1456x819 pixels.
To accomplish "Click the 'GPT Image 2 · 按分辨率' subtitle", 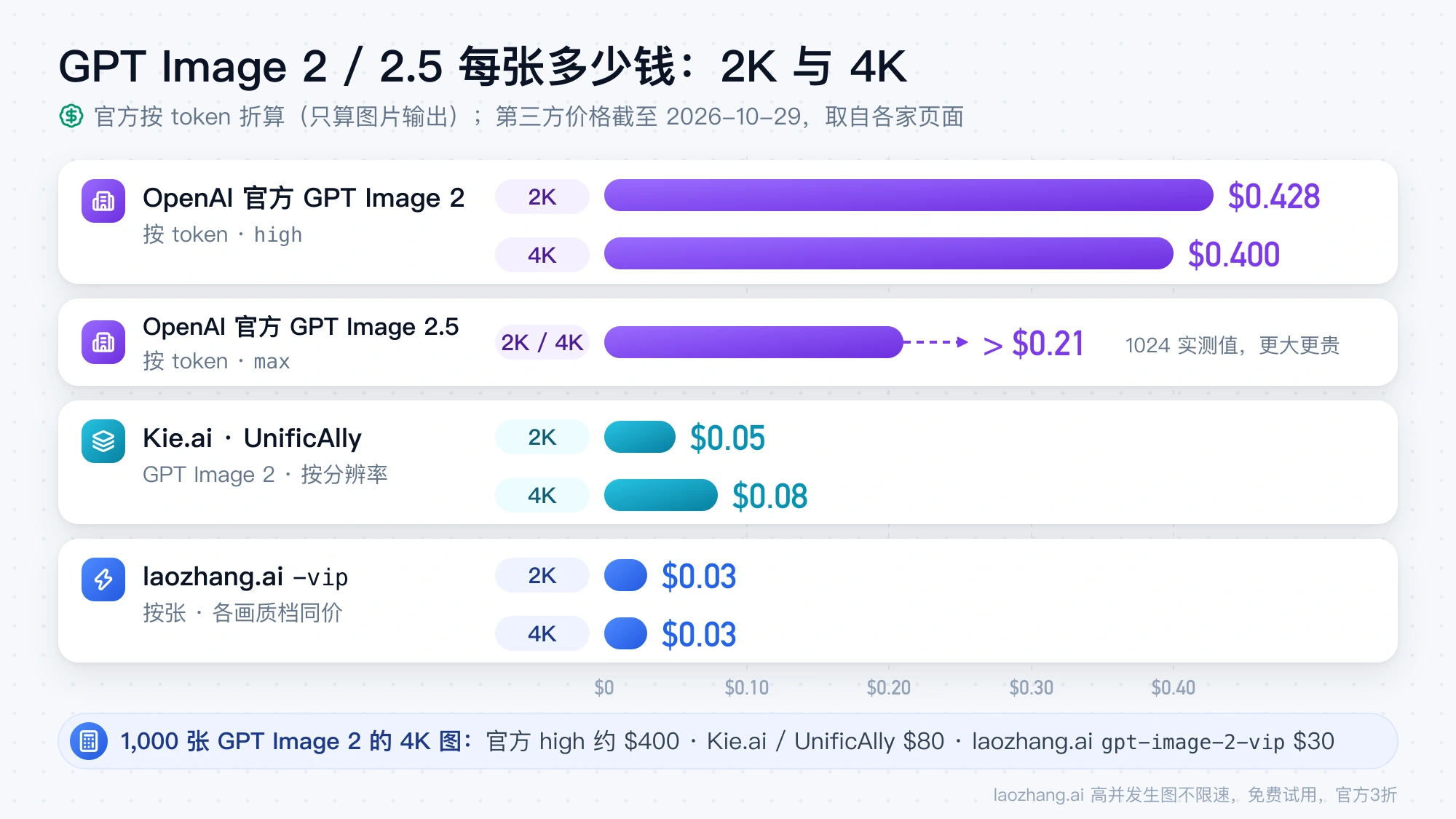I will coord(265,475).
